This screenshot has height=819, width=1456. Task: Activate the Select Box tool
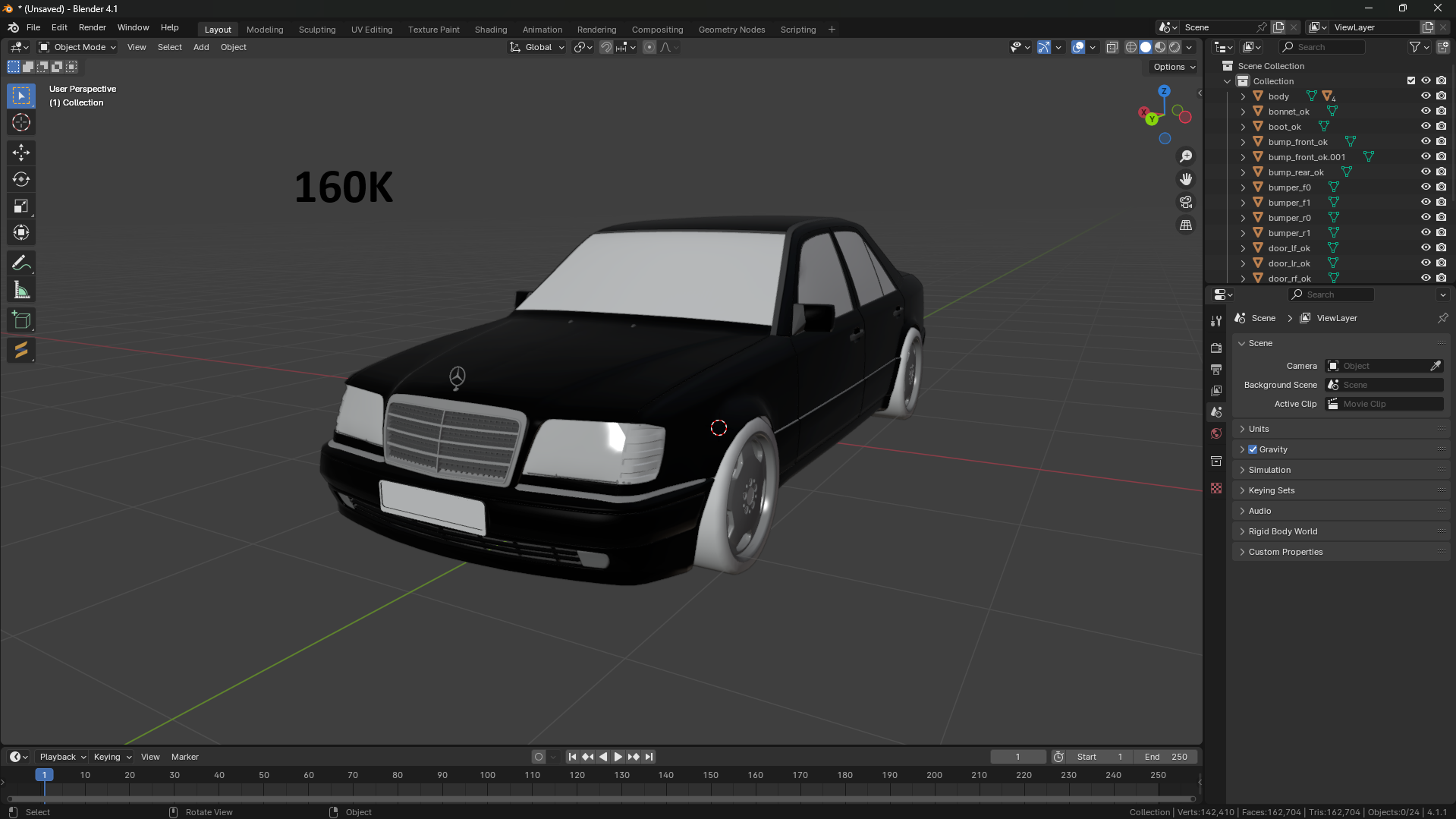[x=21, y=96]
